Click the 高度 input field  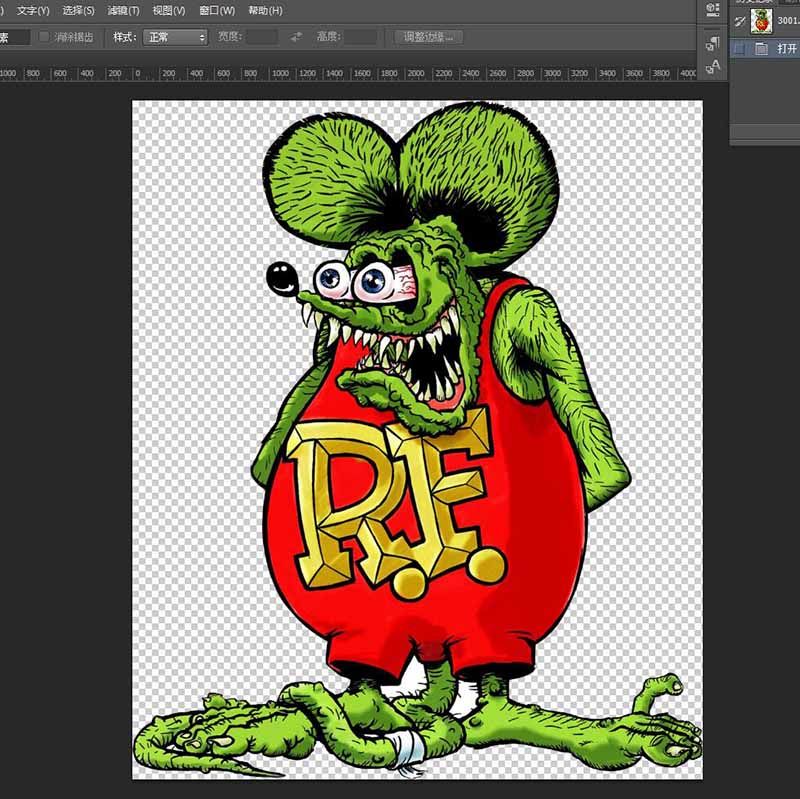pyautogui.click(x=360, y=37)
